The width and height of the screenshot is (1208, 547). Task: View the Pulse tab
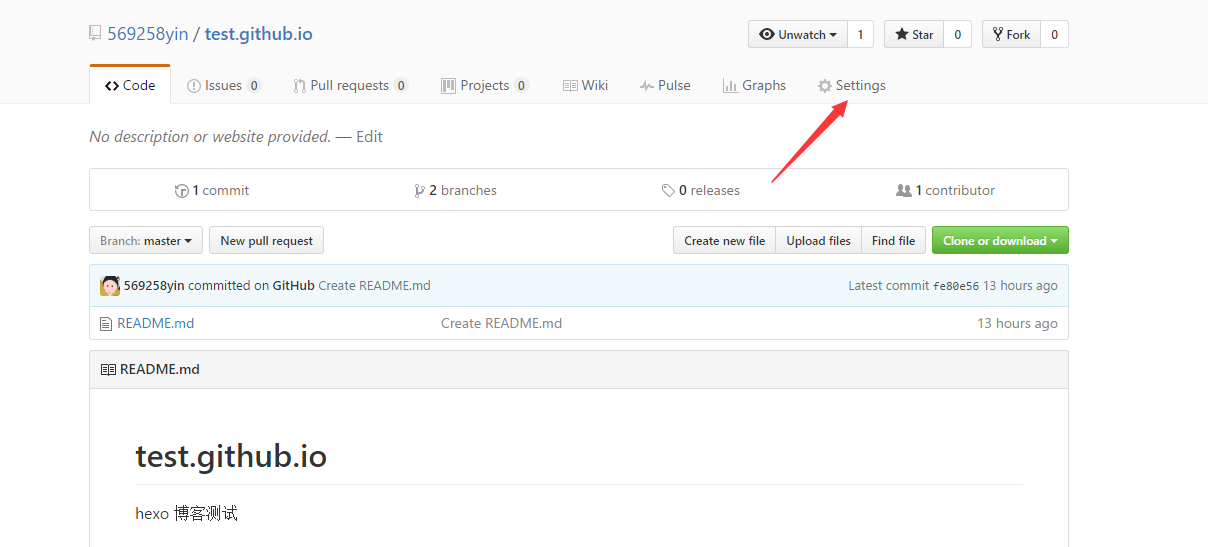tap(665, 86)
